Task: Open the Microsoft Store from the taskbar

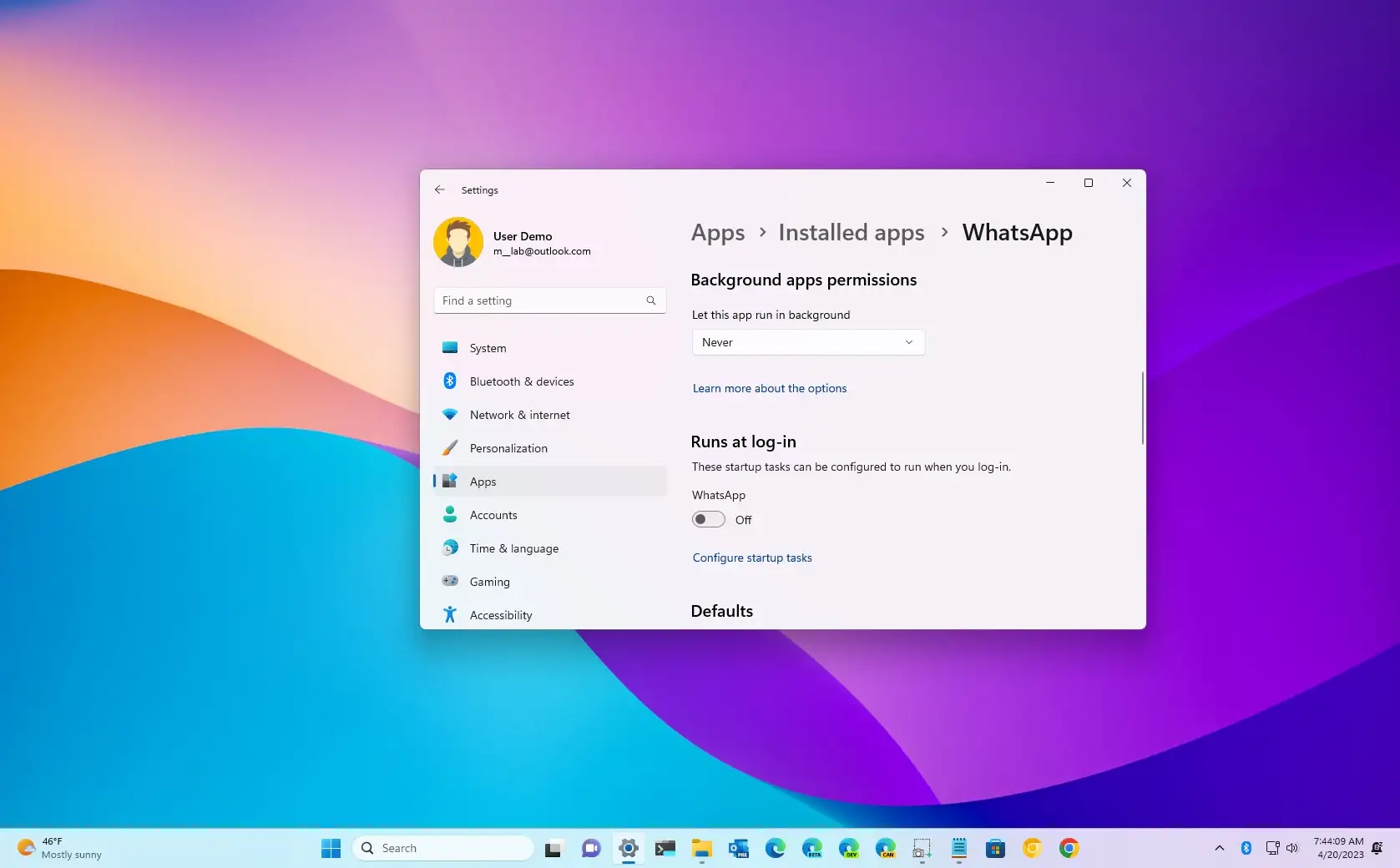Action: click(x=995, y=848)
